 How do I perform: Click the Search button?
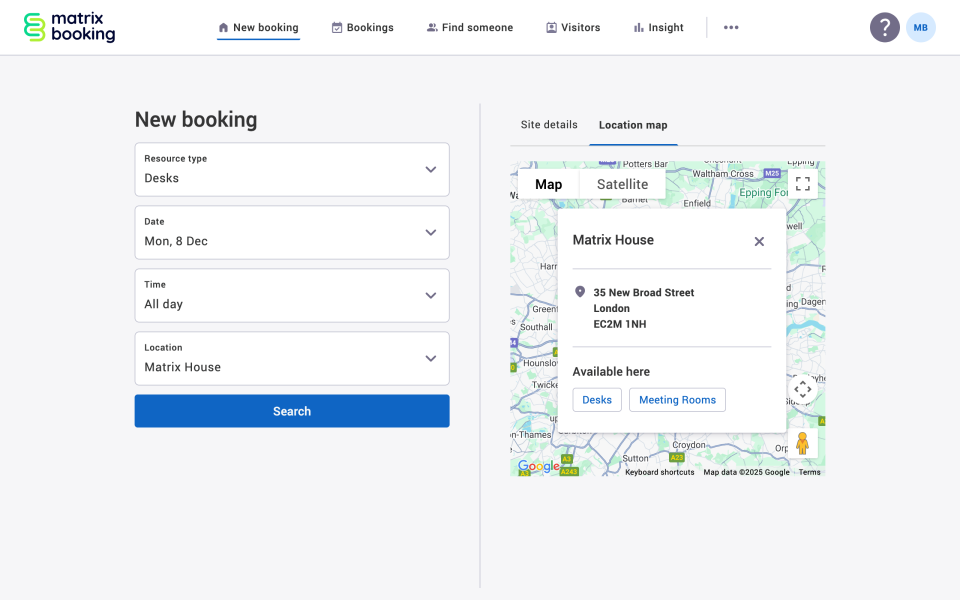click(291, 410)
